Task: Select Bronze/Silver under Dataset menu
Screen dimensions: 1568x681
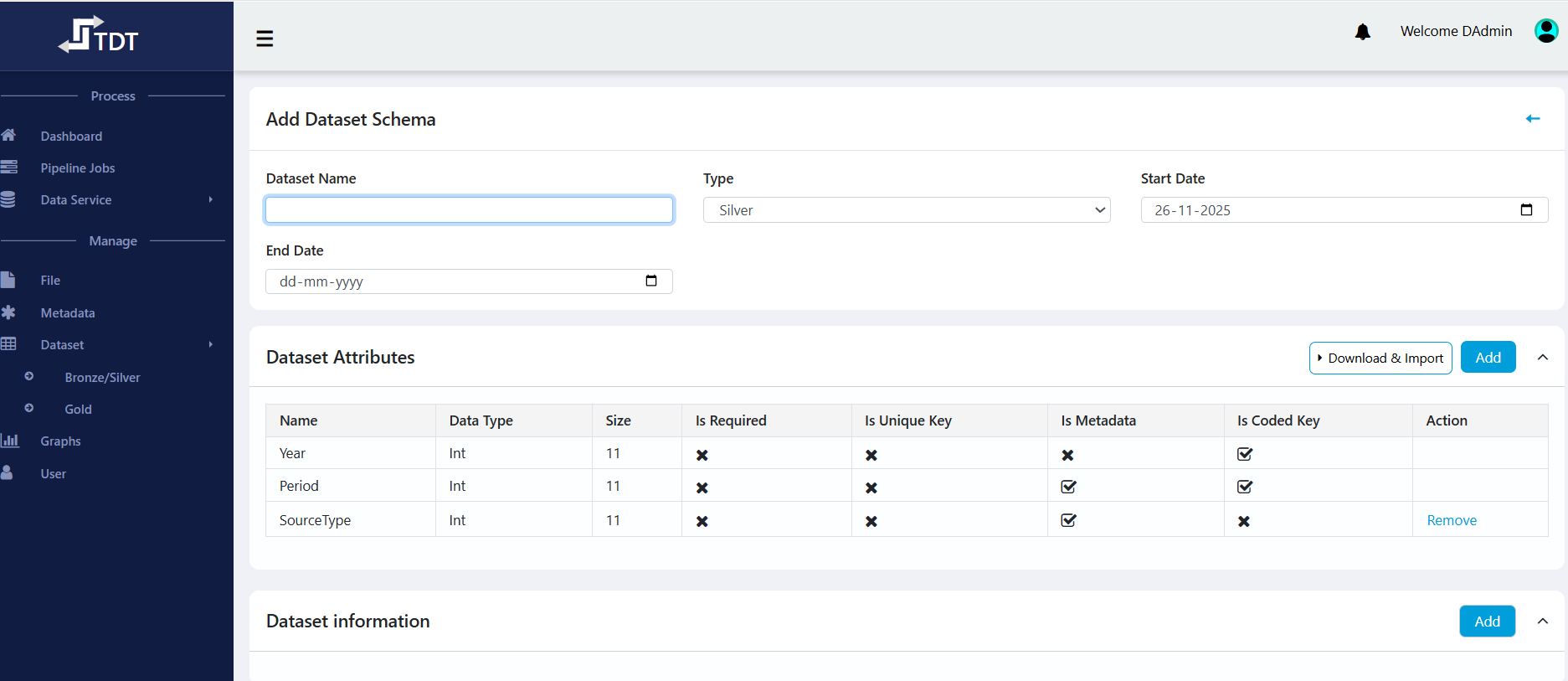Action: (x=102, y=378)
